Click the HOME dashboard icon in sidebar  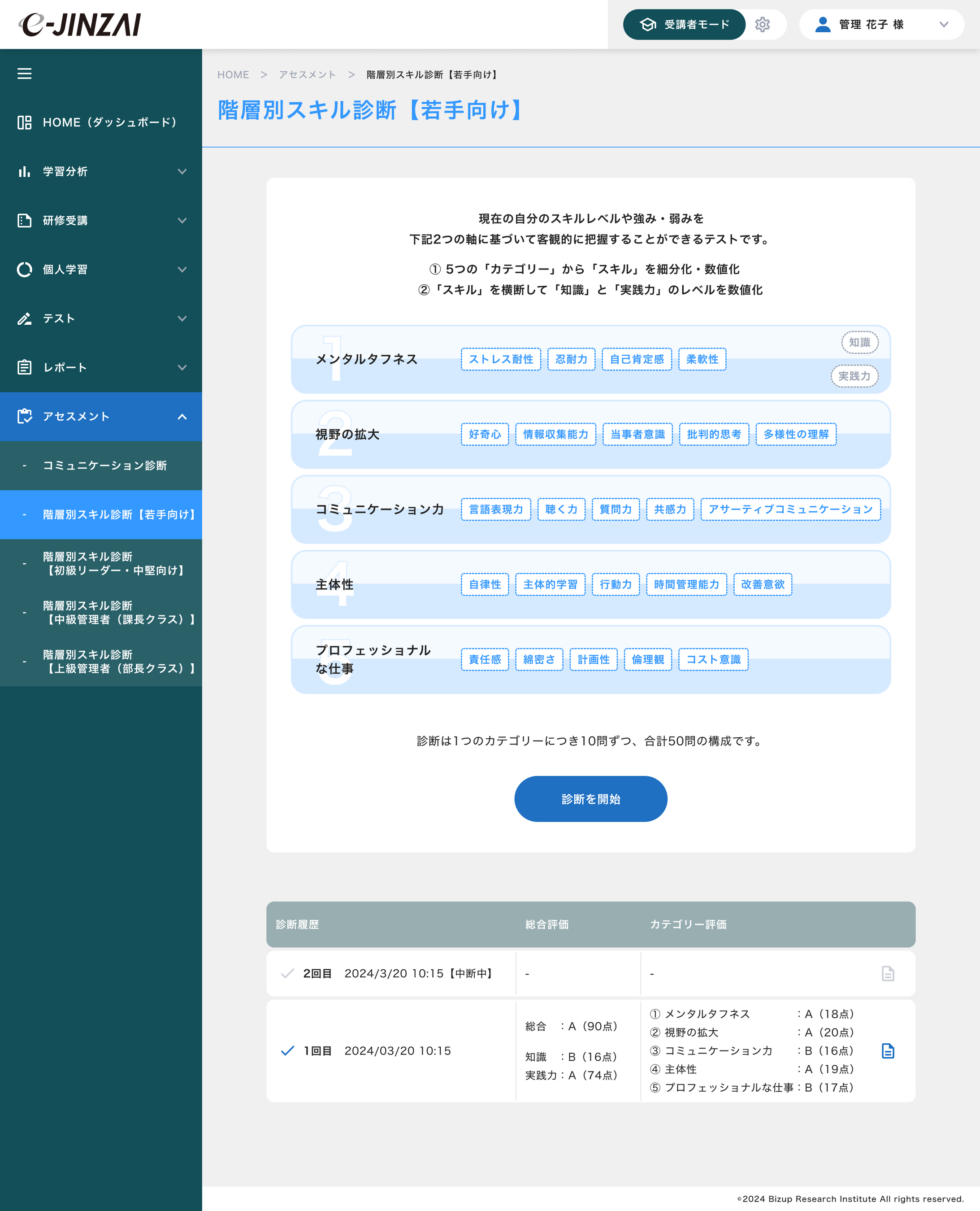(24, 122)
